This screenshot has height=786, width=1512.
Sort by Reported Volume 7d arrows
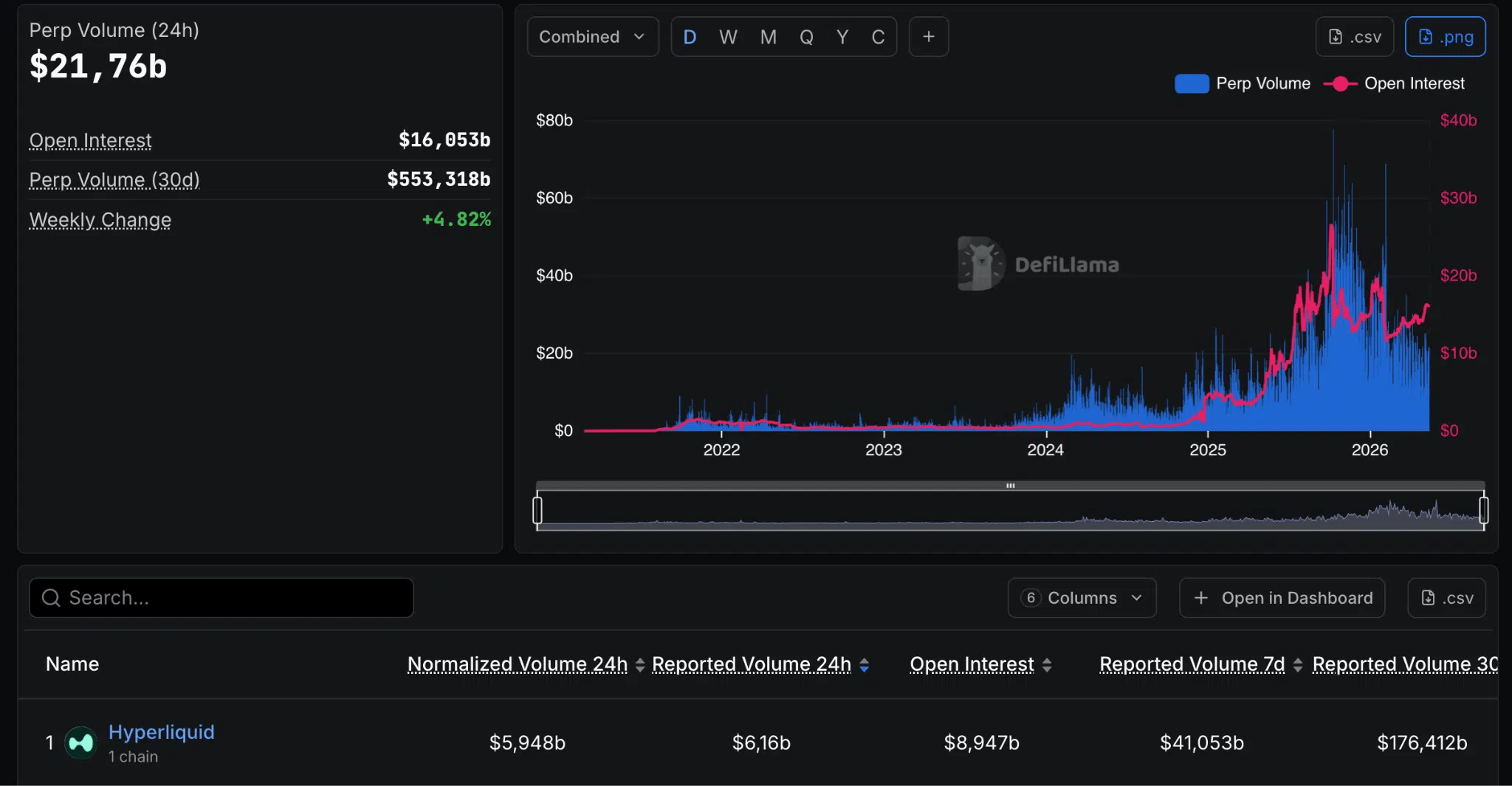click(x=1298, y=665)
